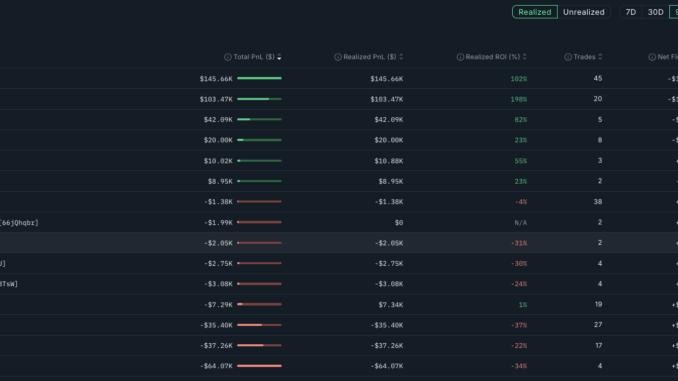Viewport: 678px width, 381px height.
Task: Click trades count 19
Action: pos(598,304)
